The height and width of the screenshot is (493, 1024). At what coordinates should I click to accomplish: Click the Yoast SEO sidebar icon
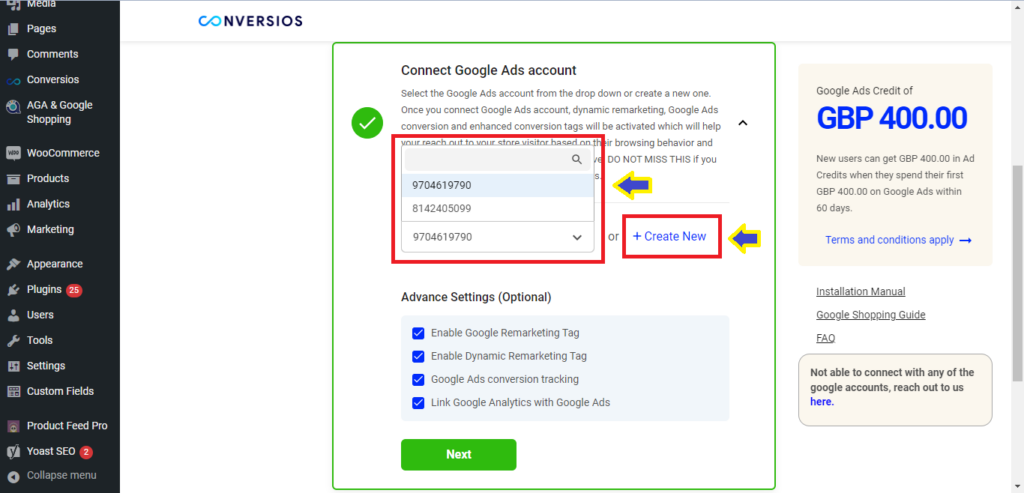coord(13,451)
